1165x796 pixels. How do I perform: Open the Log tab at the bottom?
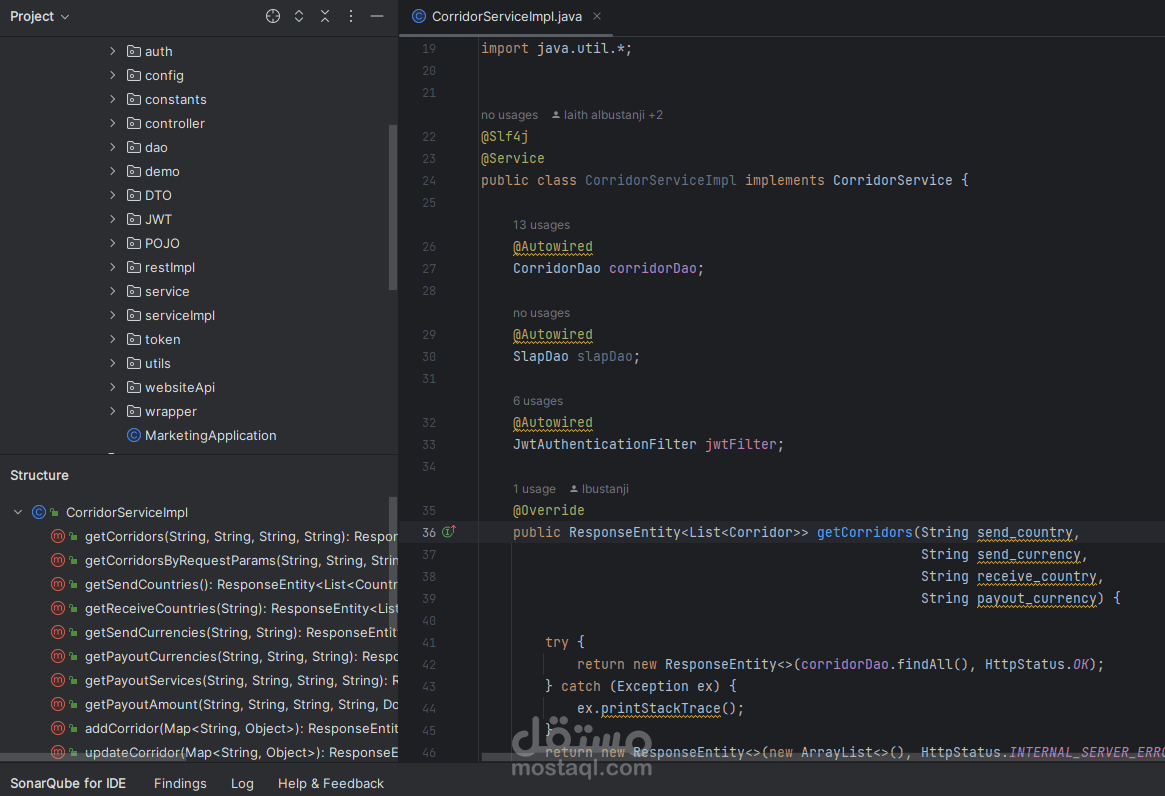(x=242, y=783)
